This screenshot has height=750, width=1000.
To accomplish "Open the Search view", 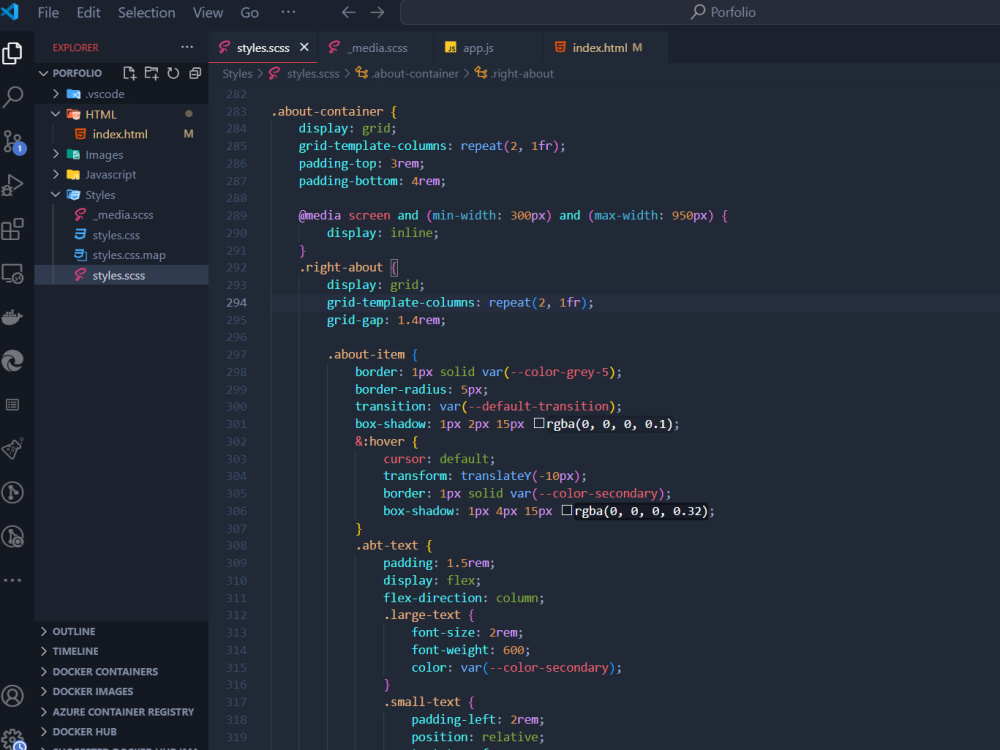I will point(15,96).
